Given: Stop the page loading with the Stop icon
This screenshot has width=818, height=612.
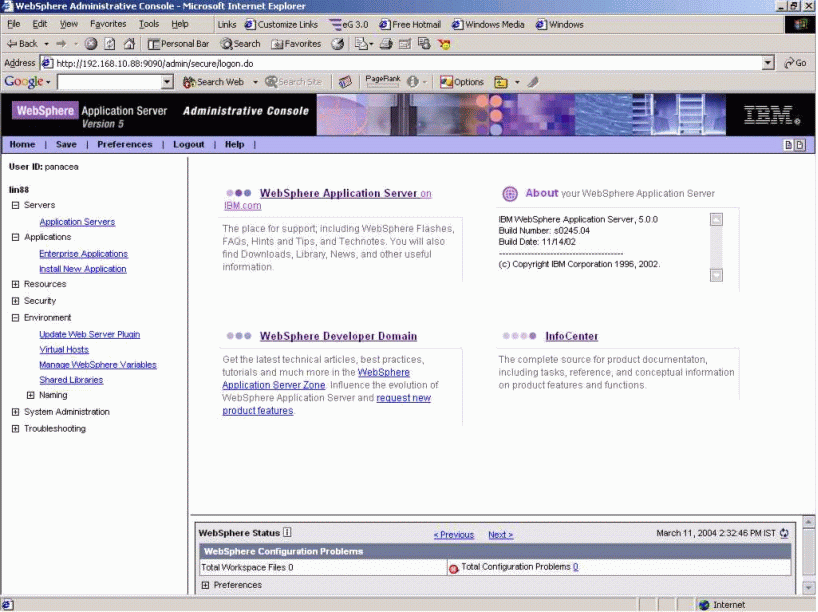Looking at the screenshot, I should 91,44.
